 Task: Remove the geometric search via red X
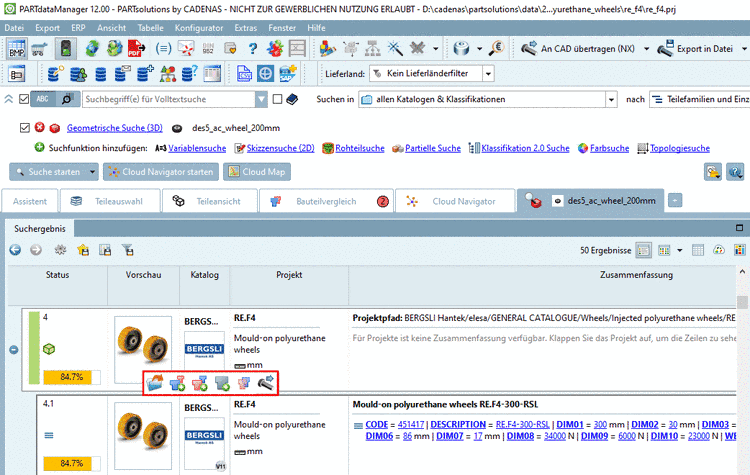(x=40, y=127)
